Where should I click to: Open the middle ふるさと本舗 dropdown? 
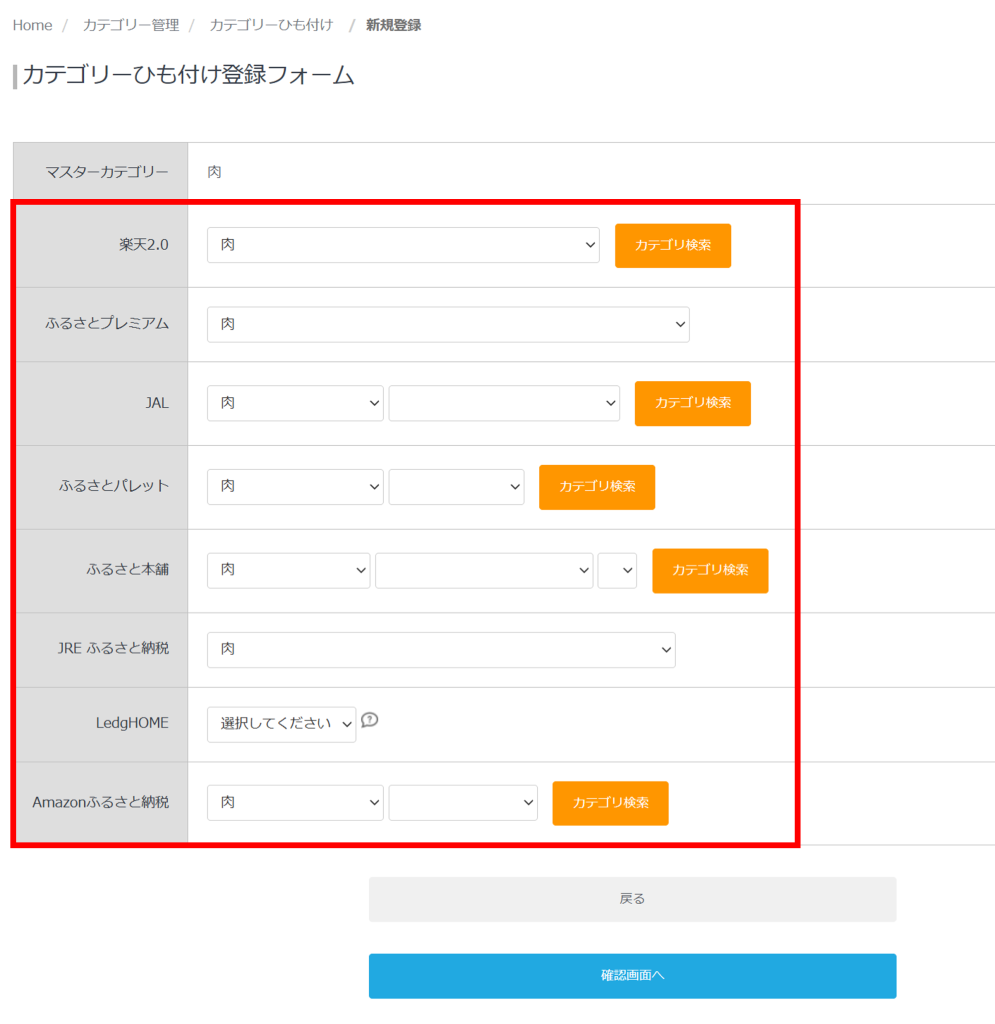point(484,570)
